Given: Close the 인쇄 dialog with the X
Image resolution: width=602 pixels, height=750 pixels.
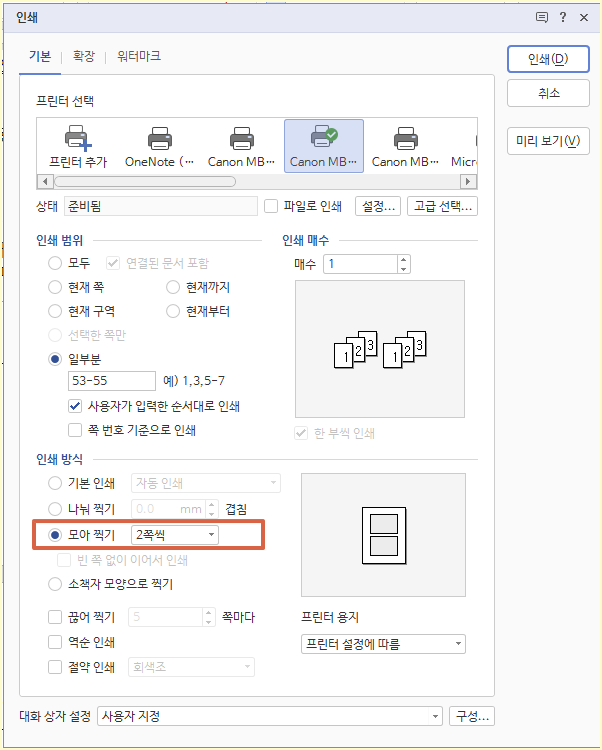Looking at the screenshot, I should coord(584,18).
